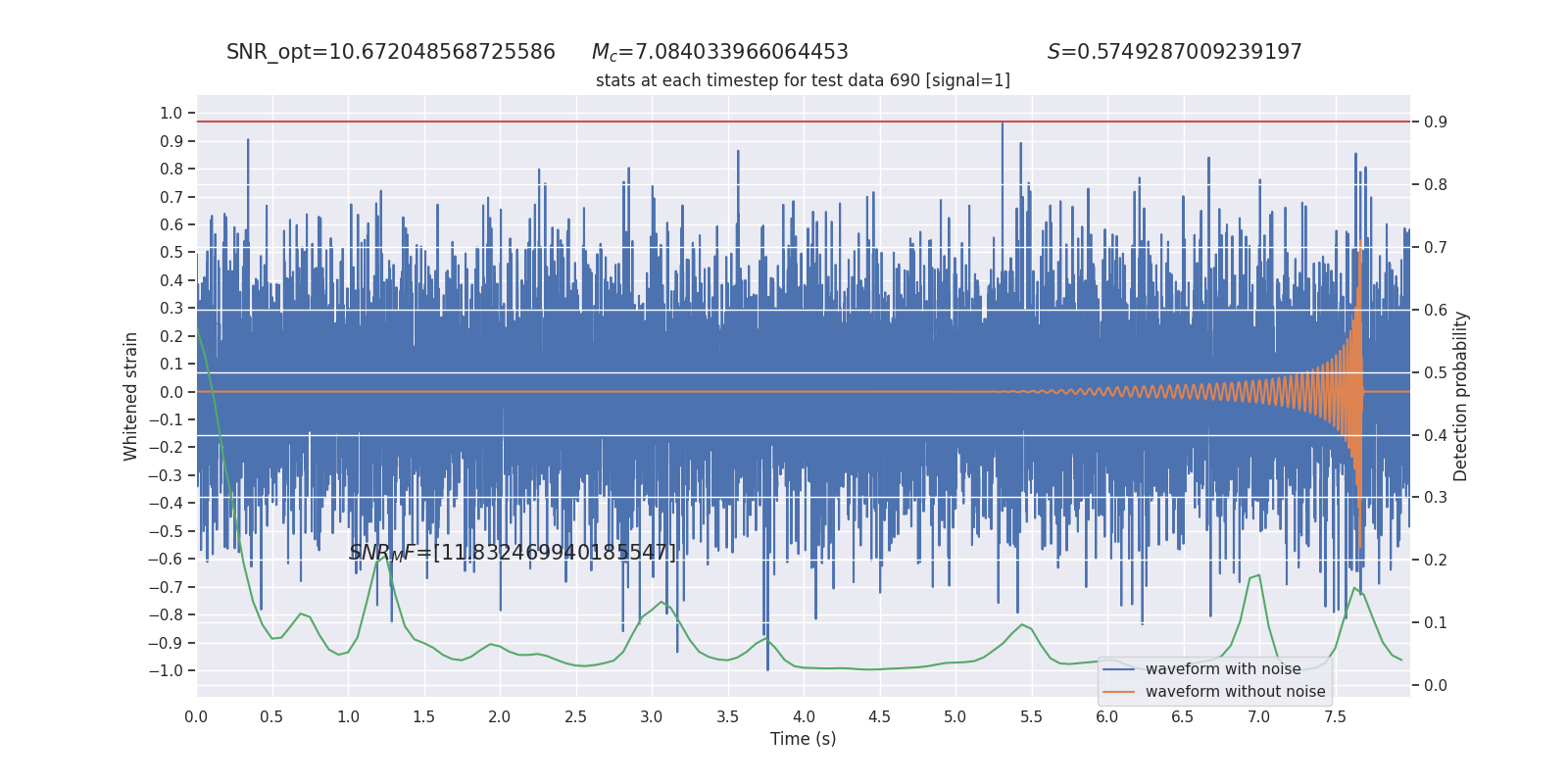Click the right axis tick label 0.2
This screenshot has height=784, width=1568.
pyautogui.click(x=1436, y=560)
